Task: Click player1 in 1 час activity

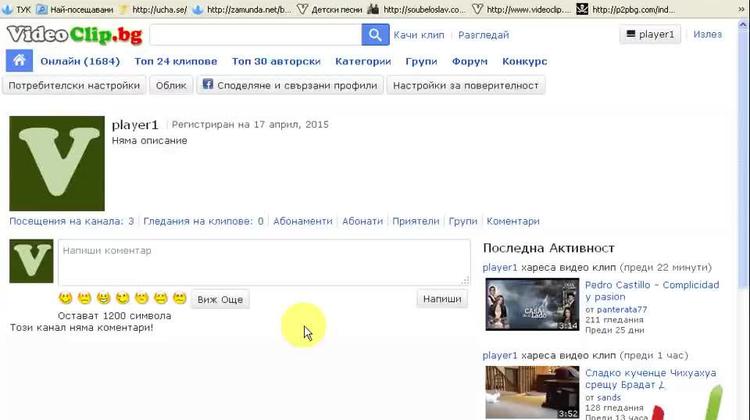Action: [x=500, y=355]
